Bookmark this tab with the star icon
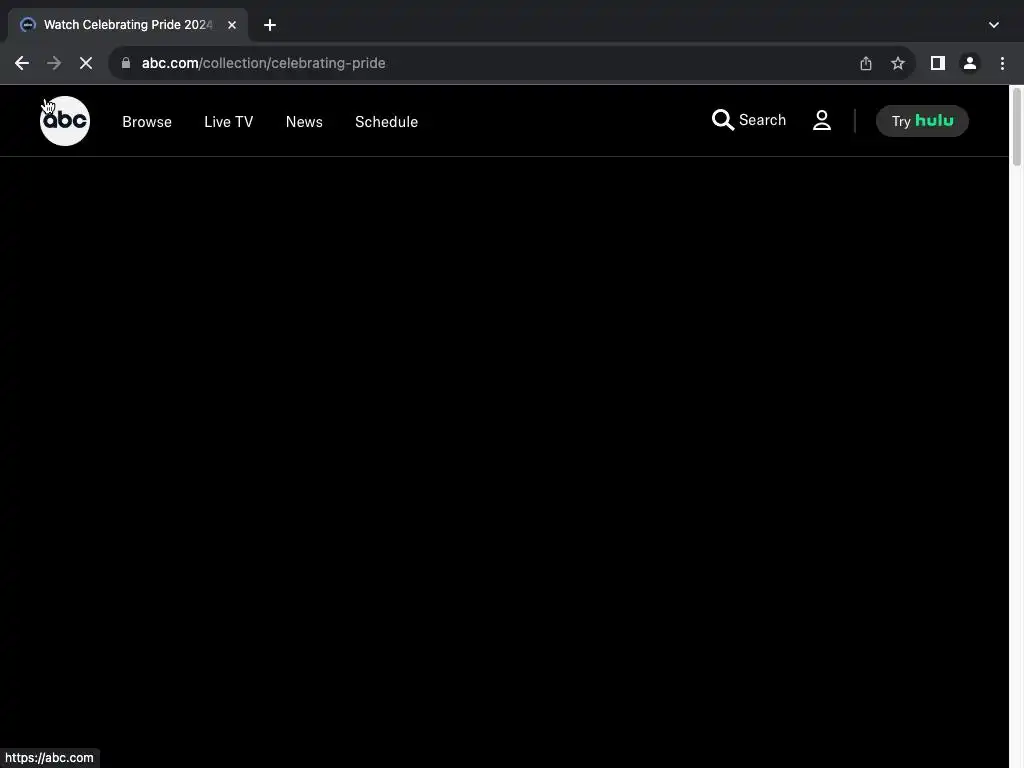 point(898,63)
